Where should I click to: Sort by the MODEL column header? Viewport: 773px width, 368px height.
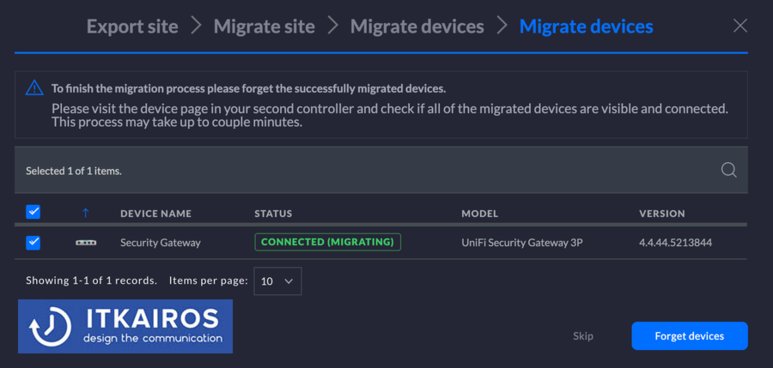[x=480, y=214]
